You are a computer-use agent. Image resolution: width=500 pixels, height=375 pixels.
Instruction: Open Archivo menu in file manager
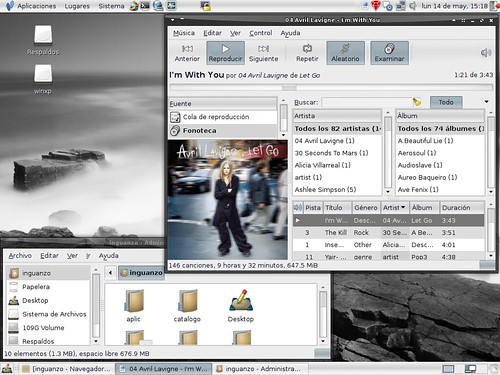pos(20,256)
